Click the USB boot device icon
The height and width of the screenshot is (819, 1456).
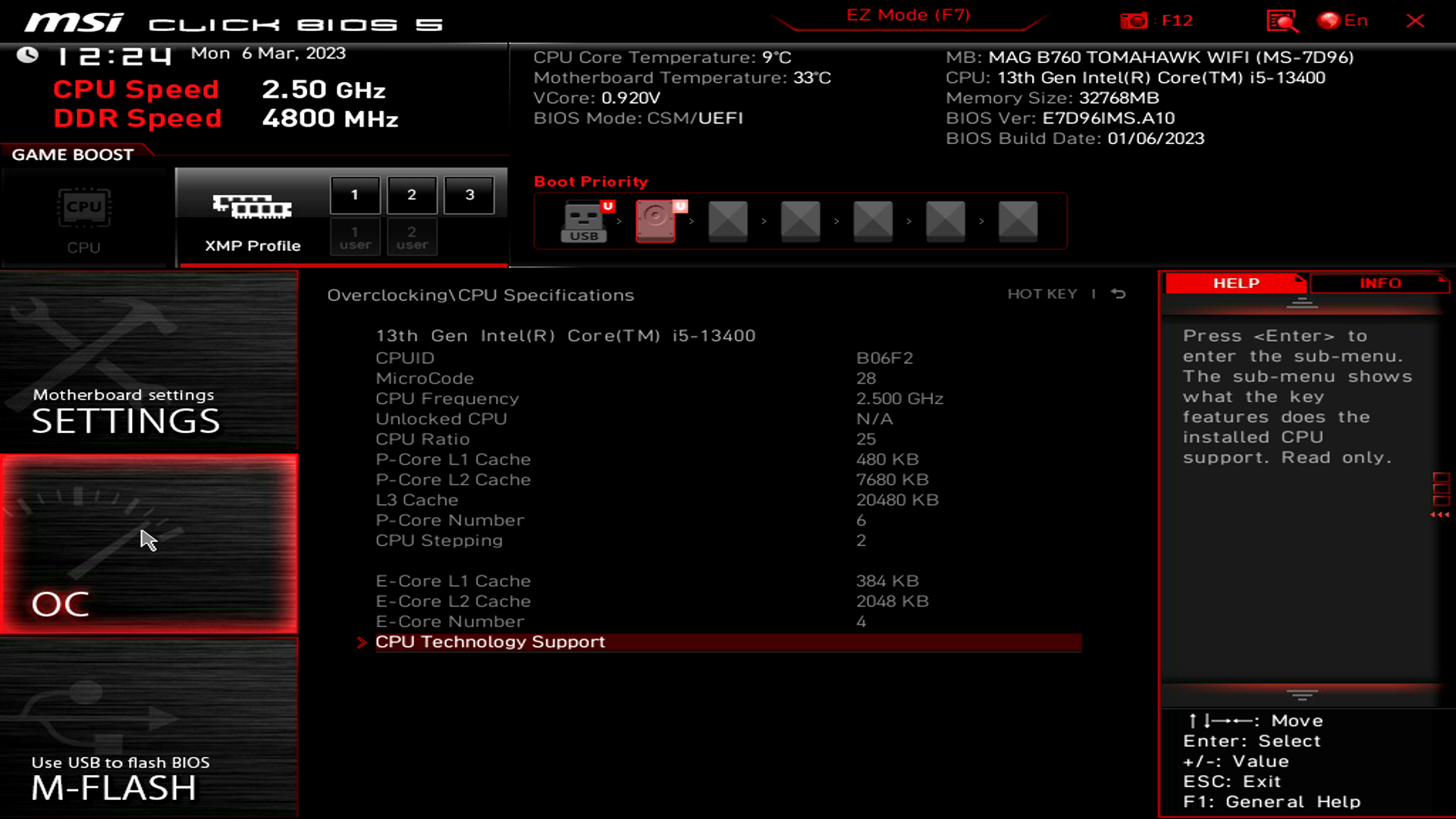pyautogui.click(x=584, y=220)
